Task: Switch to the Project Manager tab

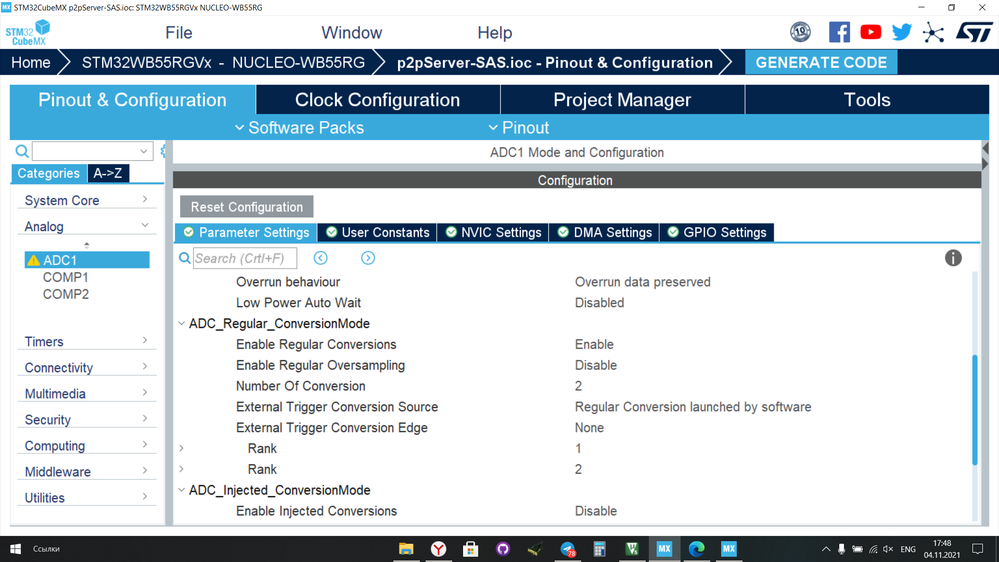Action: (x=622, y=100)
